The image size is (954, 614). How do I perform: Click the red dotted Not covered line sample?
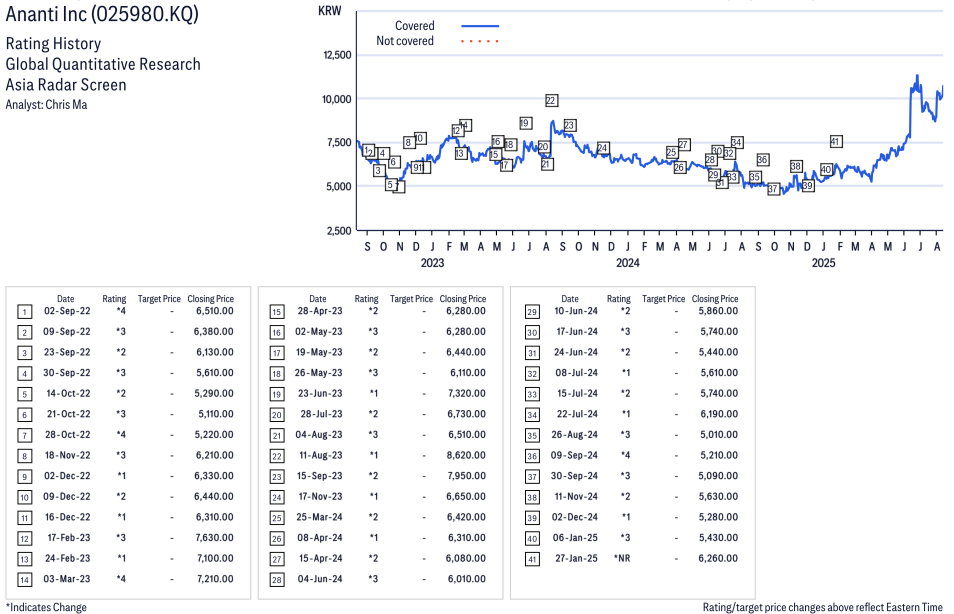click(480, 41)
